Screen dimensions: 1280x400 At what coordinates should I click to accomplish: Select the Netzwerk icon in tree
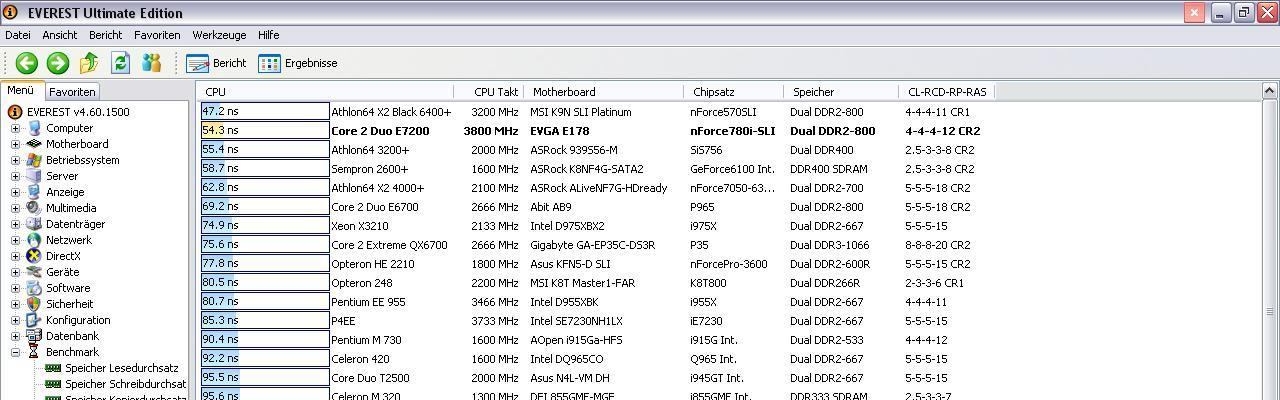coord(34,240)
